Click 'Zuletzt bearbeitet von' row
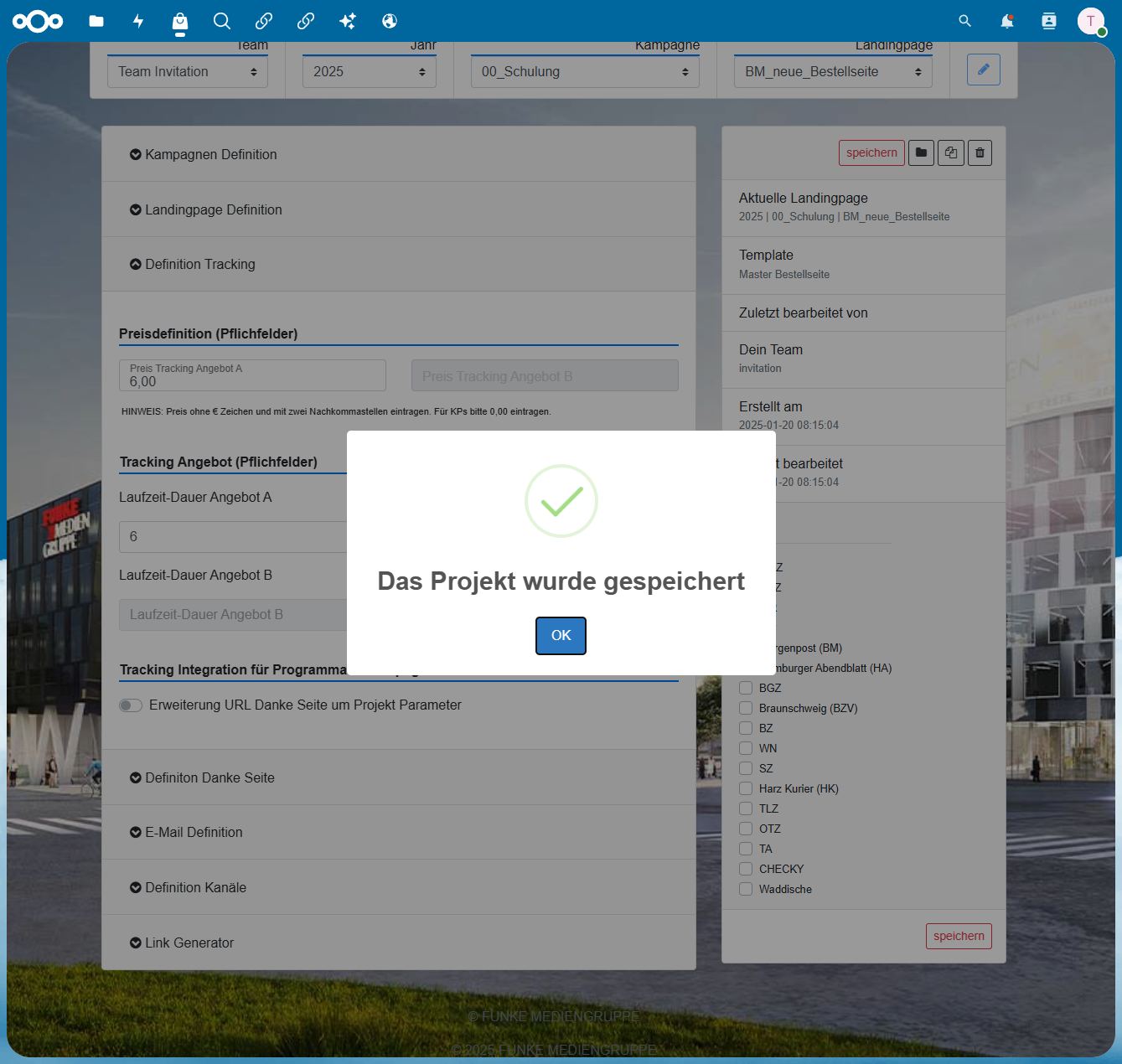This screenshot has height=1064, width=1122. [x=864, y=313]
